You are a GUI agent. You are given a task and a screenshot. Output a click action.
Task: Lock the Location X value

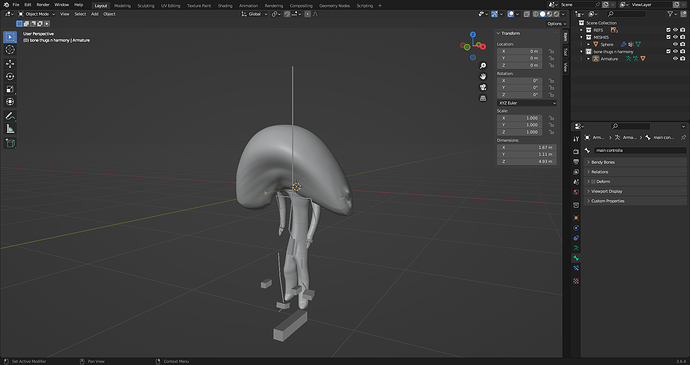pos(551,51)
